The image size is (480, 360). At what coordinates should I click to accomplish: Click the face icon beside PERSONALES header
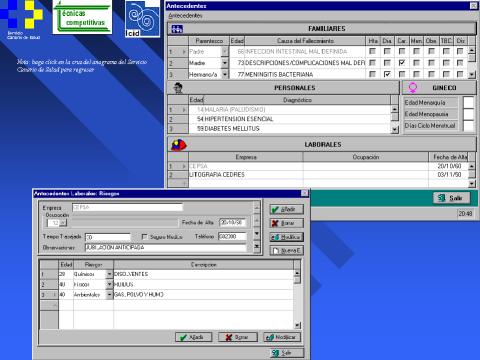[178, 88]
